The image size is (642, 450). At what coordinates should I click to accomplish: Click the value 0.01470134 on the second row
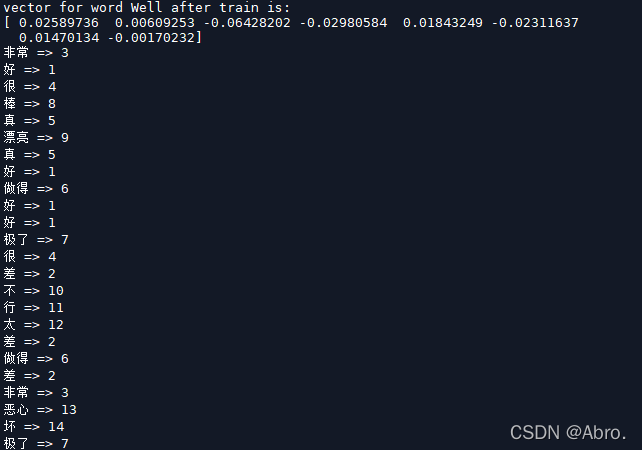(59, 38)
